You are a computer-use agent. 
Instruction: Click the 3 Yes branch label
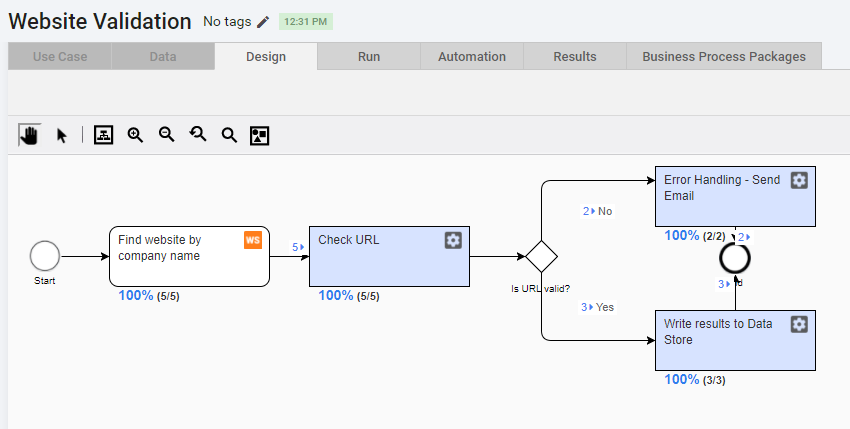pyautogui.click(x=597, y=308)
